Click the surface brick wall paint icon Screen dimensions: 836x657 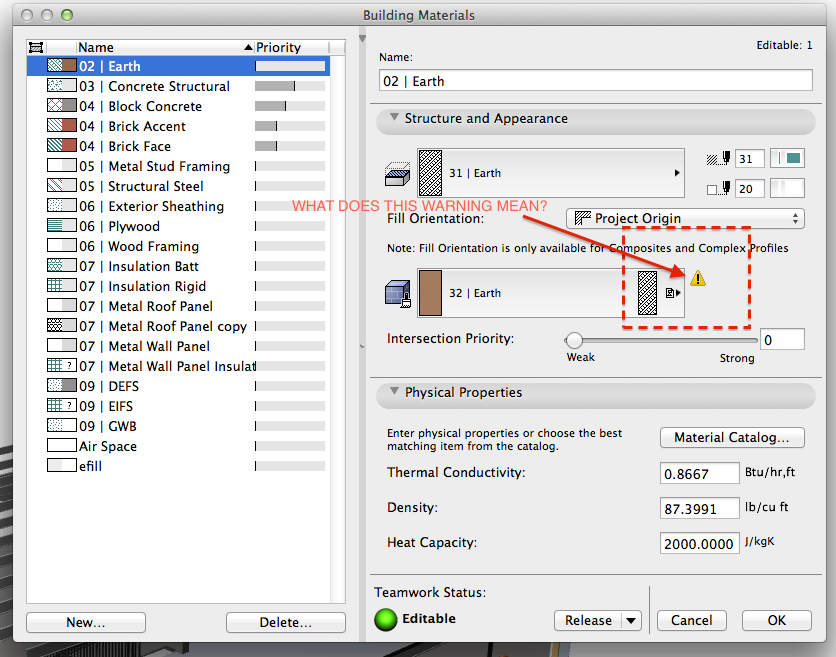coord(398,294)
